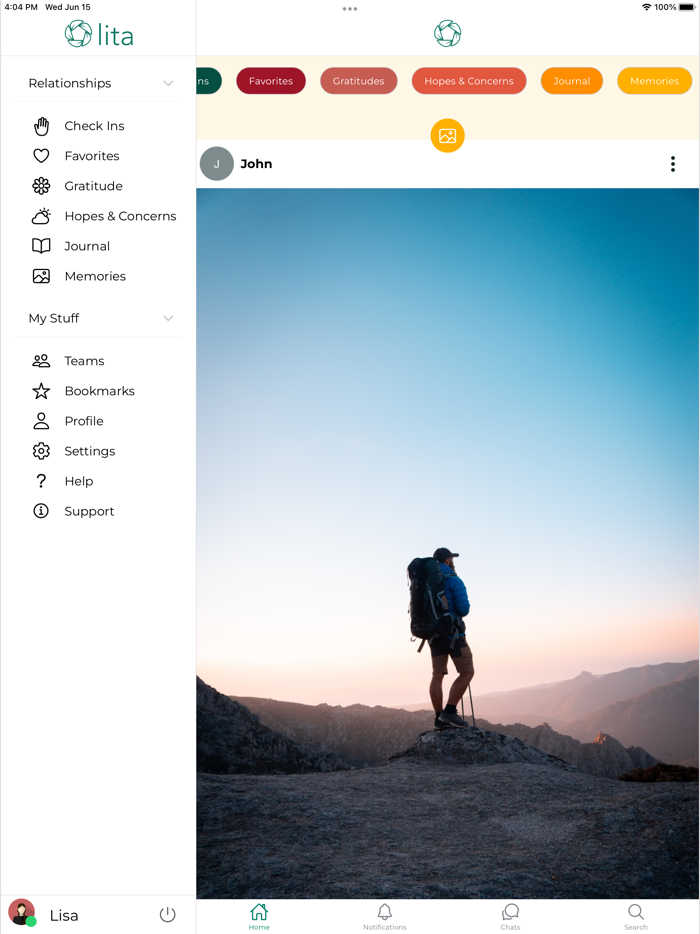
Task: Filter feed by Hopes & Concerns pill
Action: click(469, 81)
